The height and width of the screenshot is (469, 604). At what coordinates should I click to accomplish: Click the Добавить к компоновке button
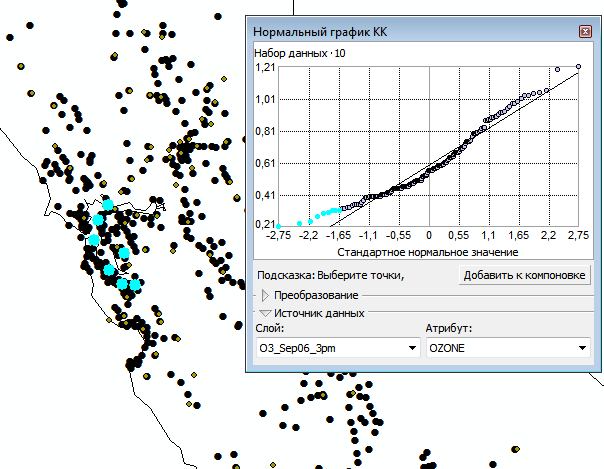525,275
